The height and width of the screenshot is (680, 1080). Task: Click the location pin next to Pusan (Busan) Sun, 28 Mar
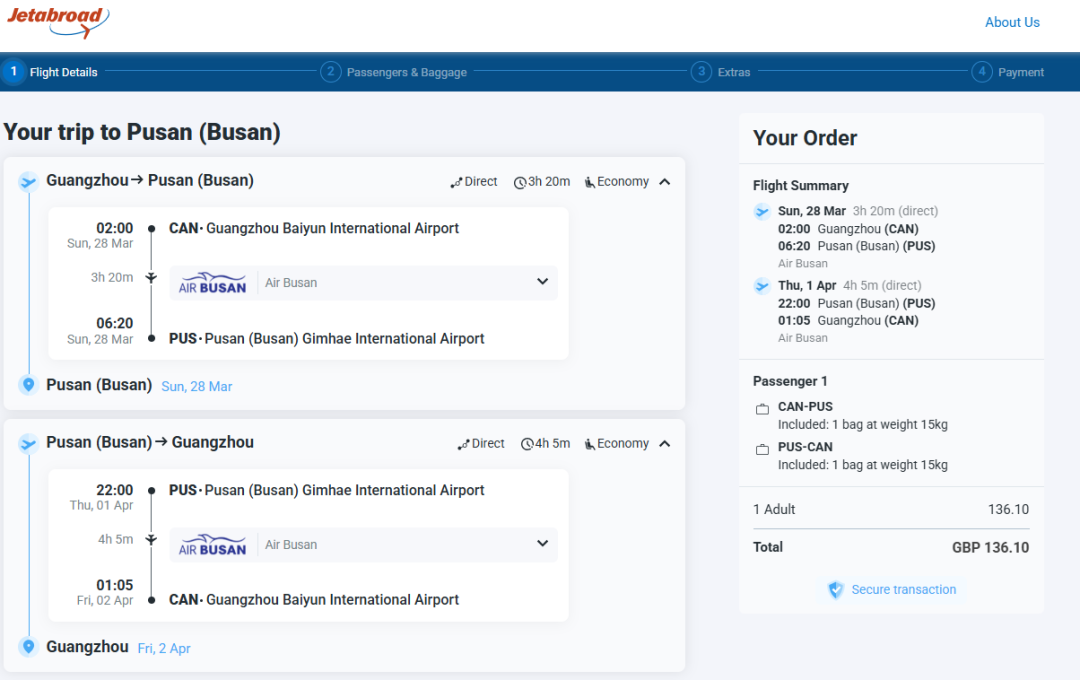[28, 384]
